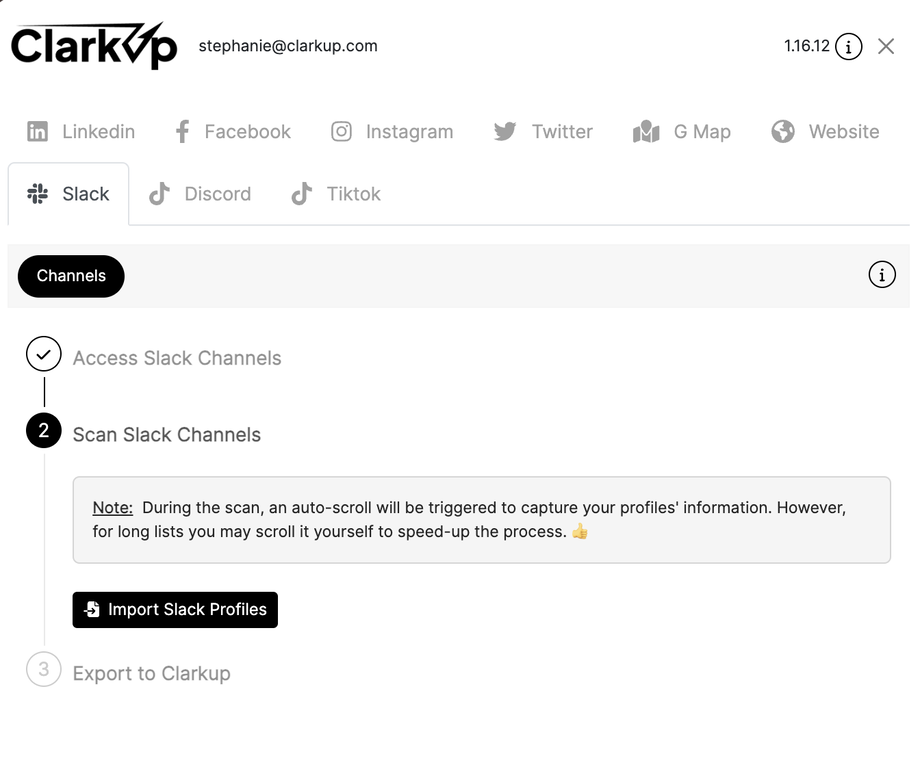Click the info icon in Channels bar

[882, 275]
